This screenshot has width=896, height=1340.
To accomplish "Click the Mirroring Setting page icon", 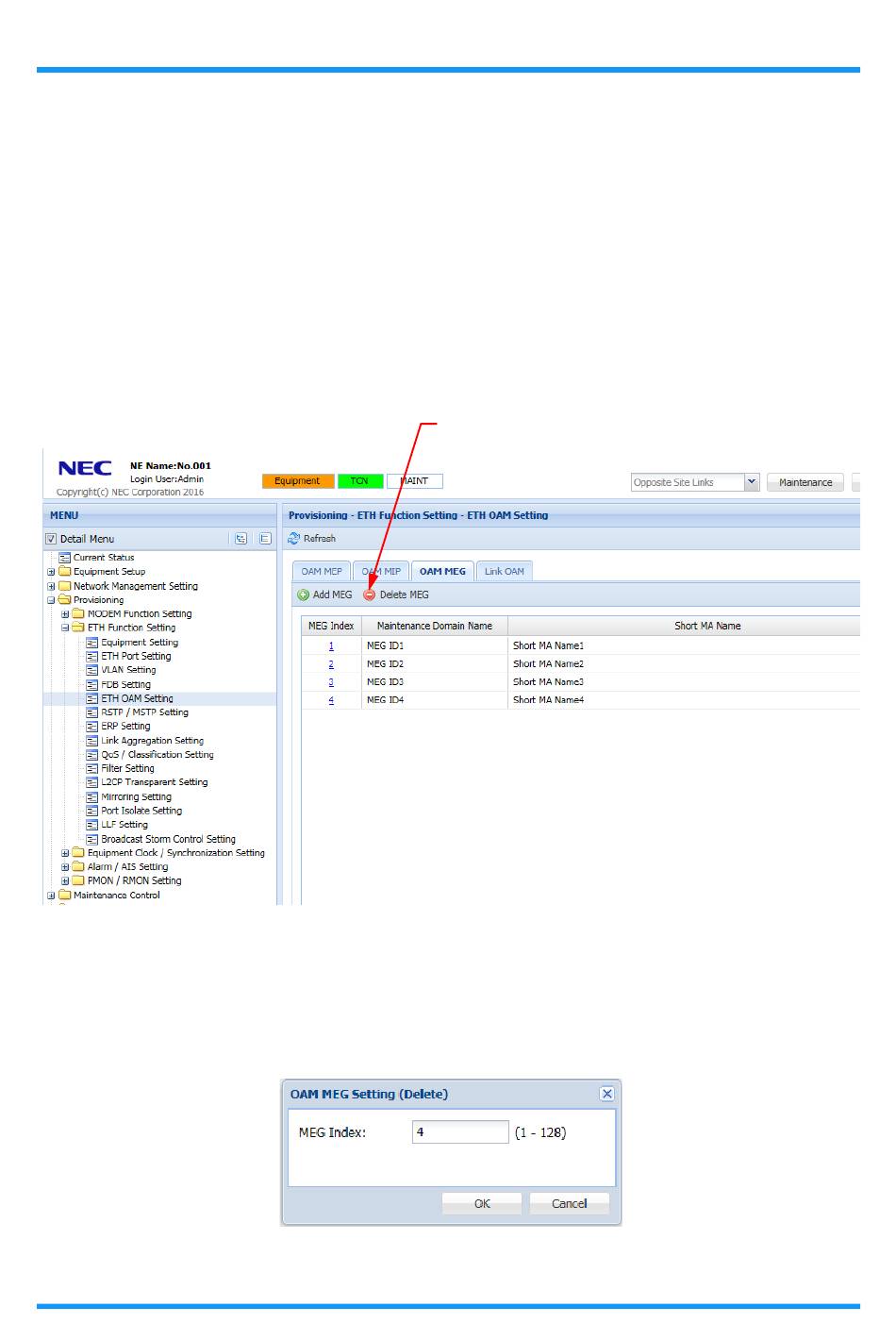I will (92, 797).
